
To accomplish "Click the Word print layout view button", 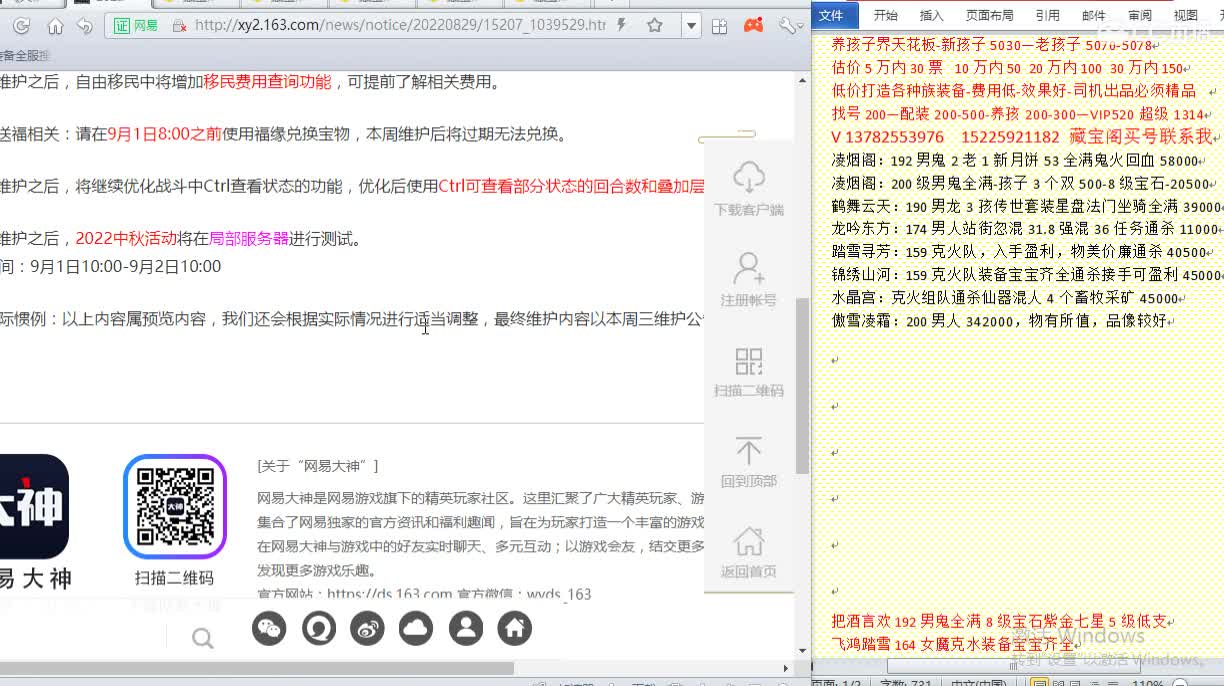I will pyautogui.click(x=1039, y=682).
